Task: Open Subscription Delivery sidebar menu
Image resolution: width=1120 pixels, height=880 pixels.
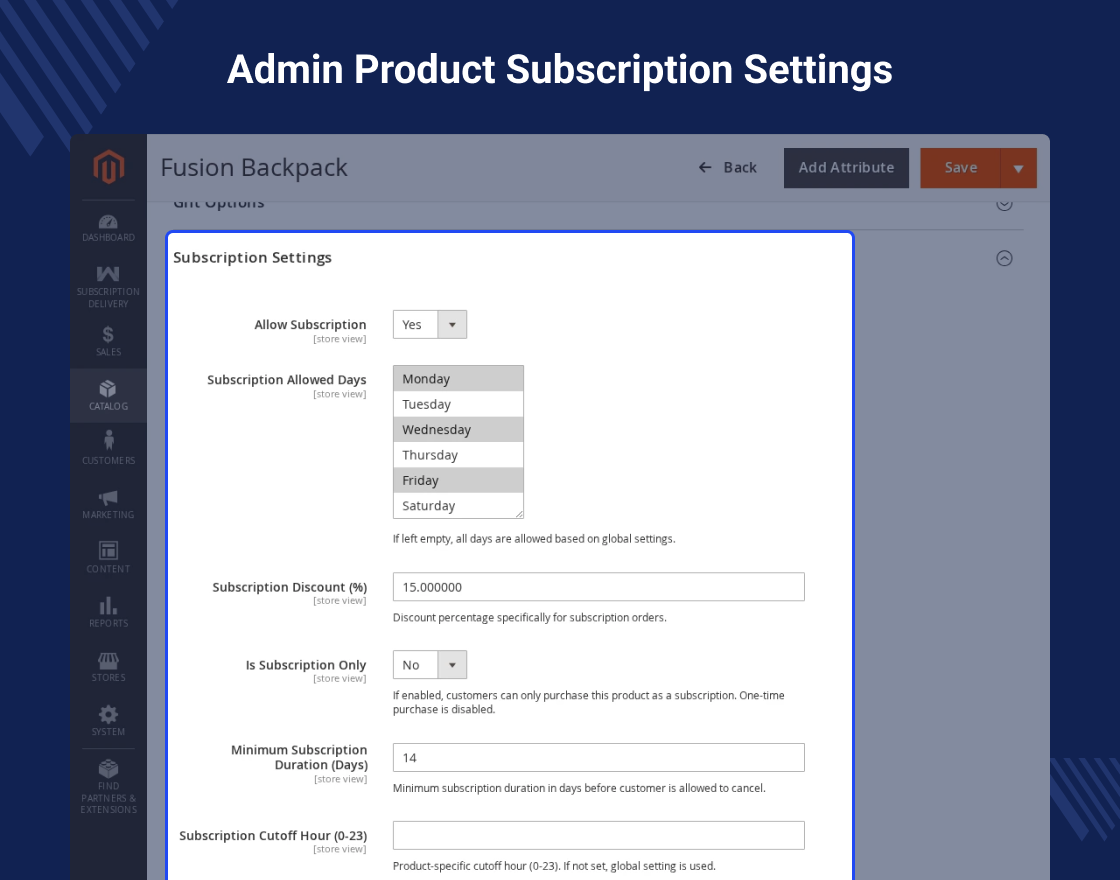Action: [109, 286]
